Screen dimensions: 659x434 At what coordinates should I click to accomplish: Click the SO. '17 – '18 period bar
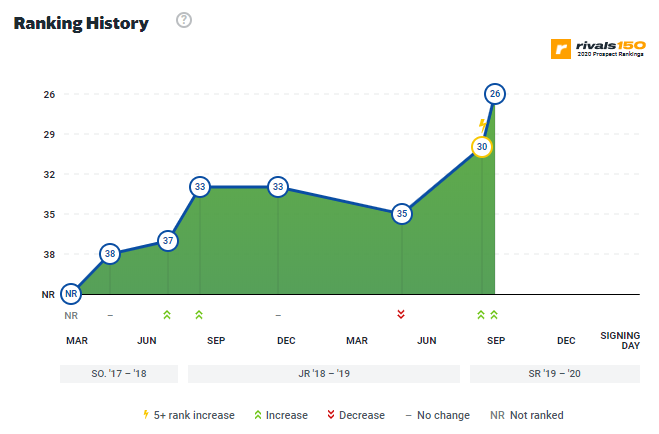pyautogui.click(x=119, y=374)
